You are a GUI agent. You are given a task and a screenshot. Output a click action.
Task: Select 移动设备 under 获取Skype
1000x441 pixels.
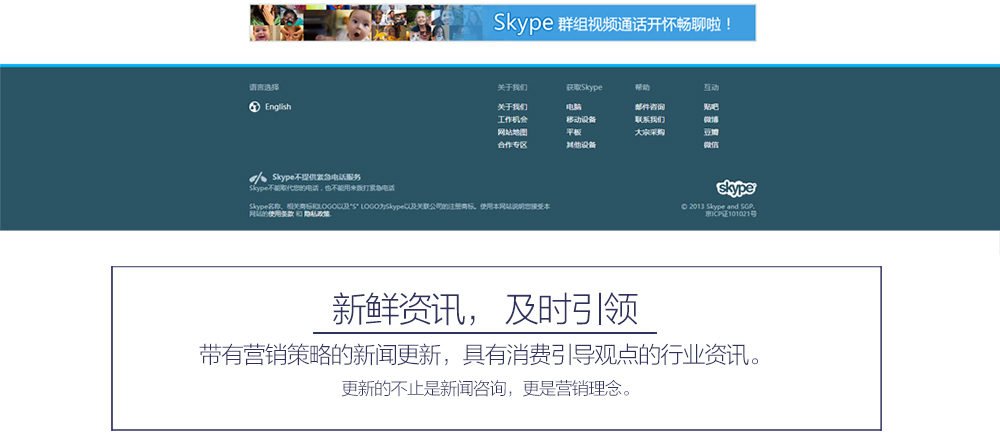click(x=581, y=120)
